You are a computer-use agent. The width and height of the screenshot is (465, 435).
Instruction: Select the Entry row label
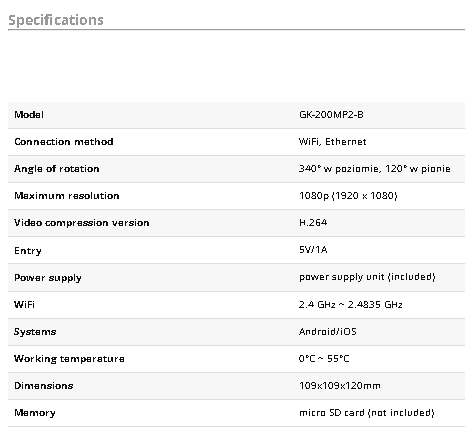click(x=28, y=251)
